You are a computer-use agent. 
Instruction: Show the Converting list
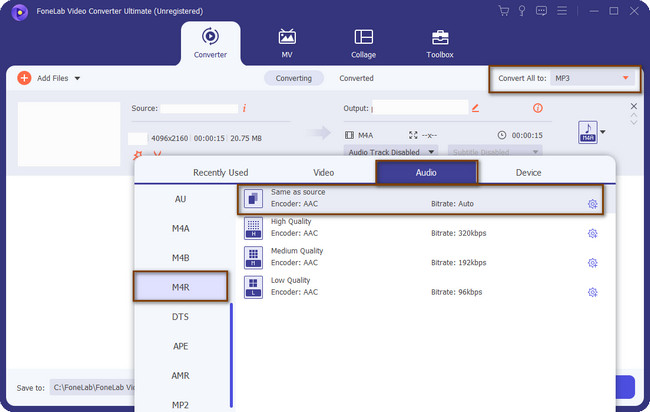click(293, 78)
